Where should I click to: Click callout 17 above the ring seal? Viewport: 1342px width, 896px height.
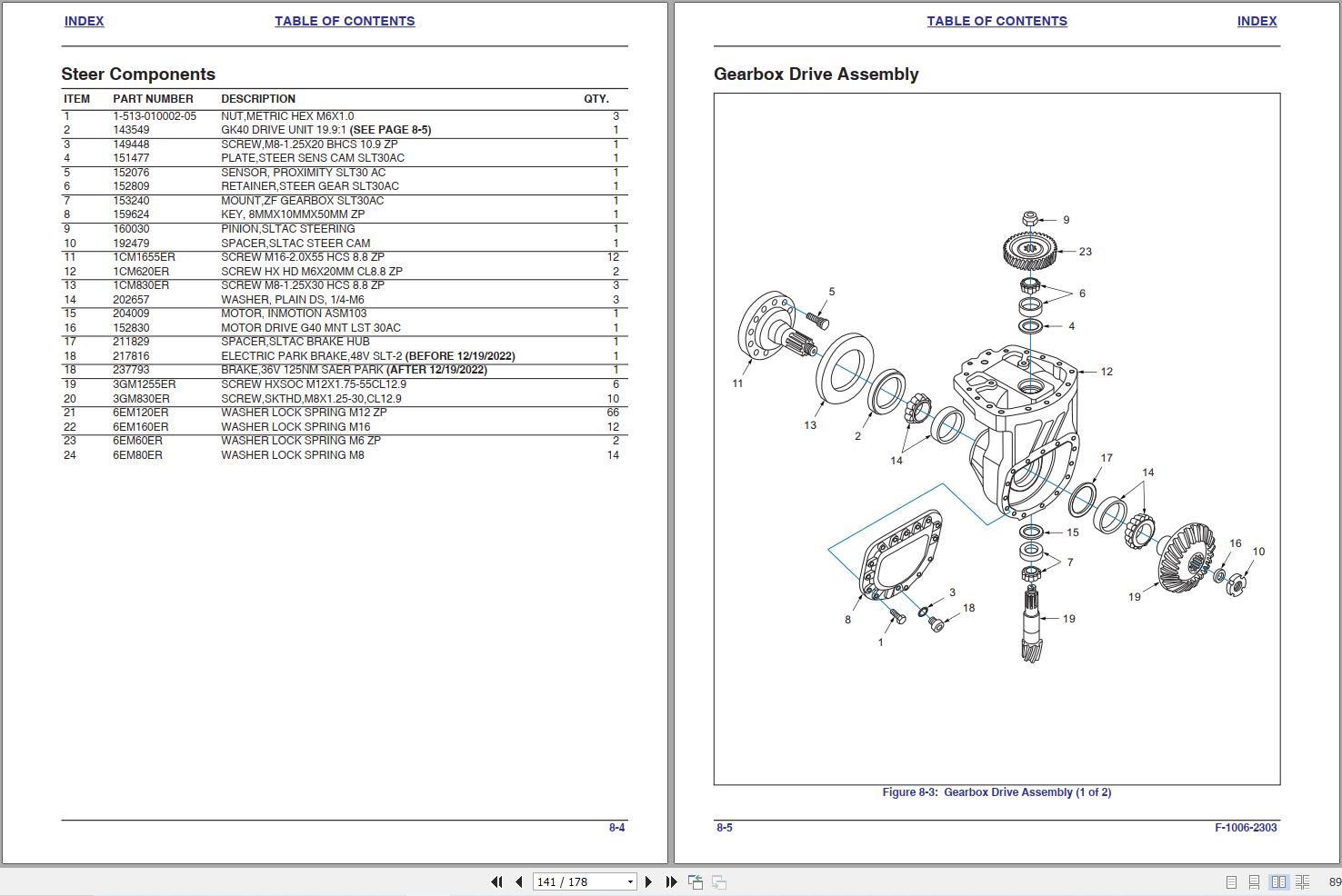click(1107, 458)
